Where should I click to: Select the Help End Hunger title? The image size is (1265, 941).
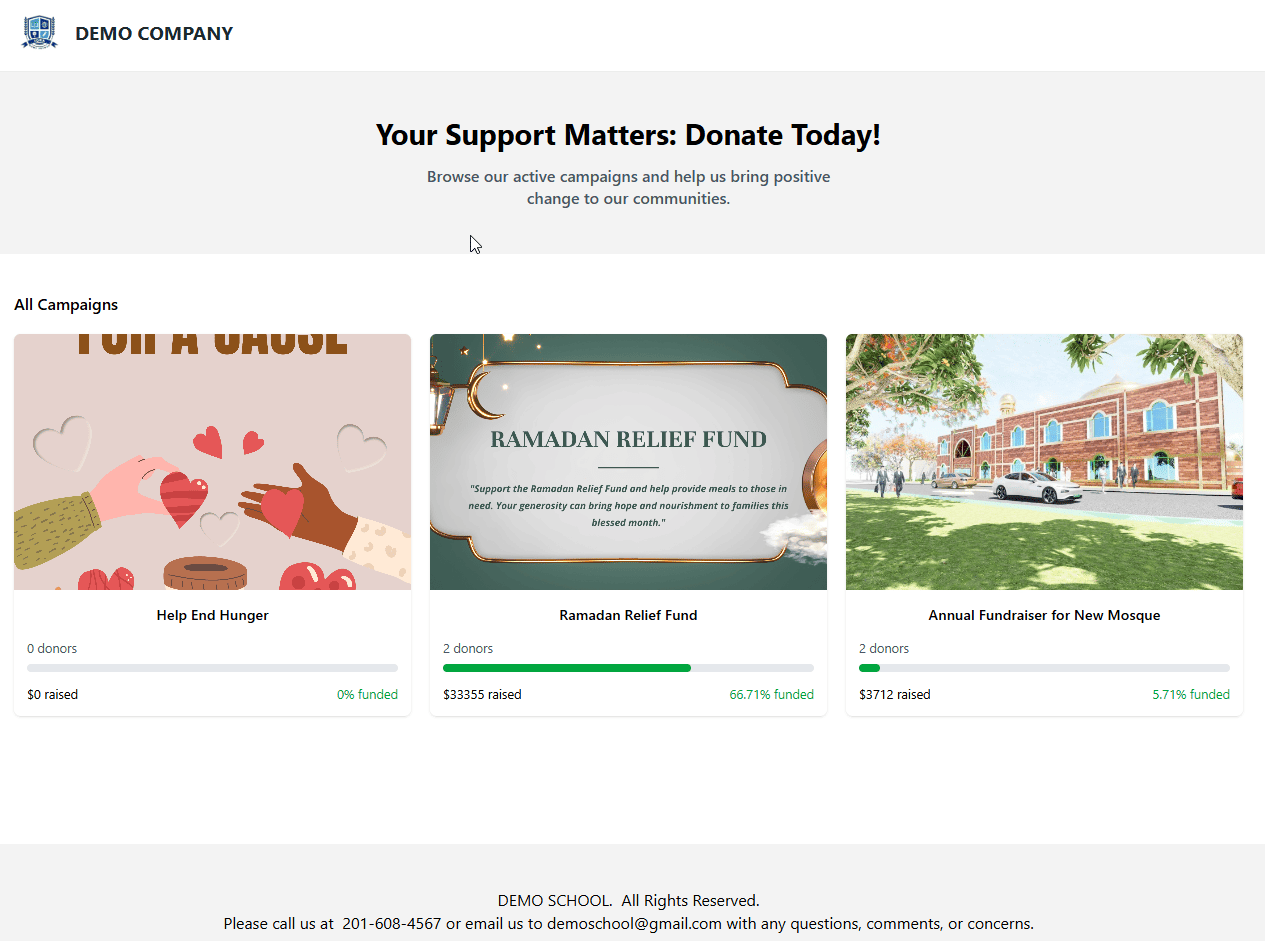212,616
